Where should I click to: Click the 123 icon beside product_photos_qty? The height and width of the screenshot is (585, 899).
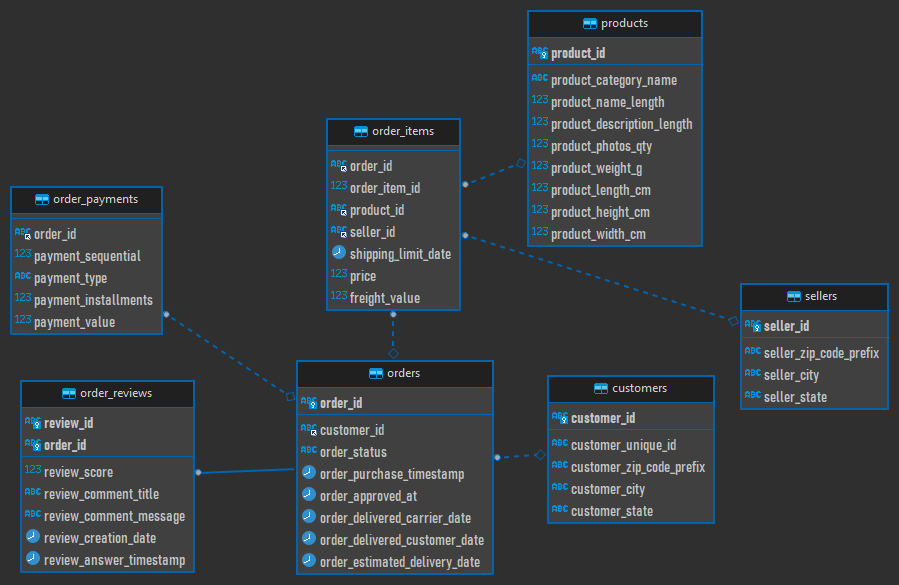[540, 145]
